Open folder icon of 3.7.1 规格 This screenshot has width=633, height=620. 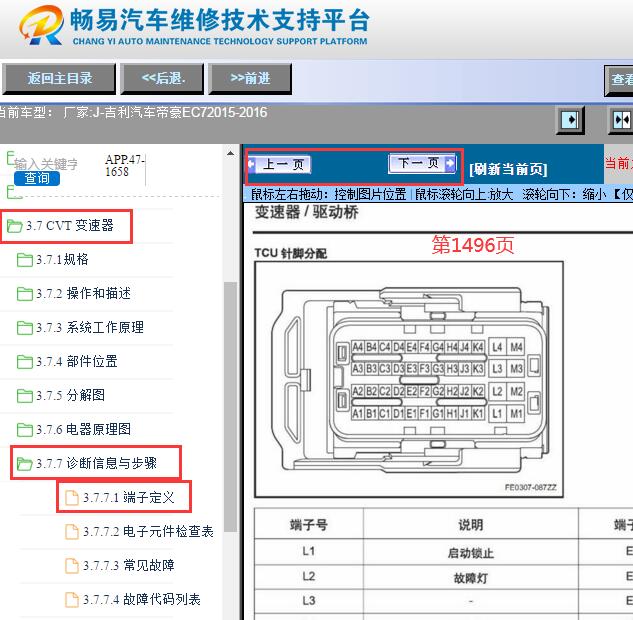tap(25, 260)
